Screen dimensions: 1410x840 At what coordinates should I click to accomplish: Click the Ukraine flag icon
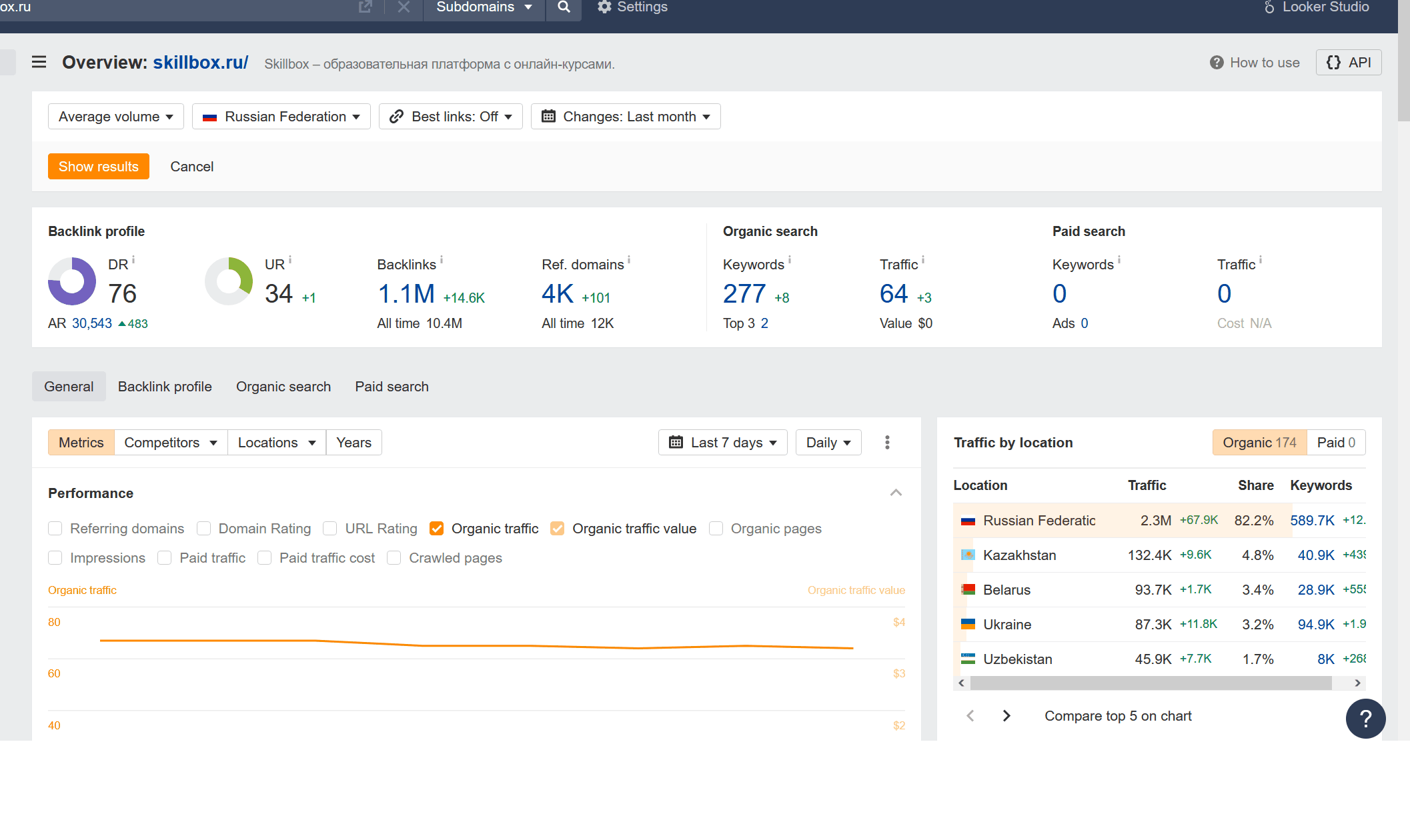click(x=968, y=625)
